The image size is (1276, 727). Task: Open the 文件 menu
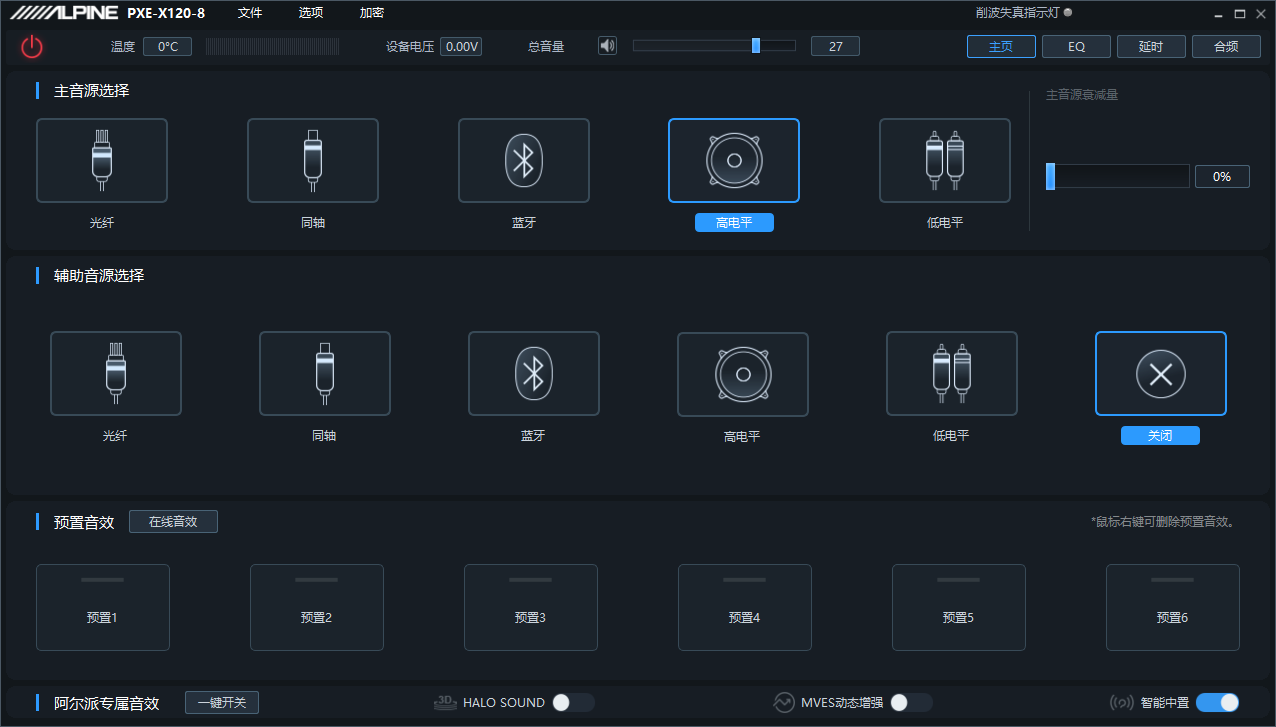click(250, 13)
